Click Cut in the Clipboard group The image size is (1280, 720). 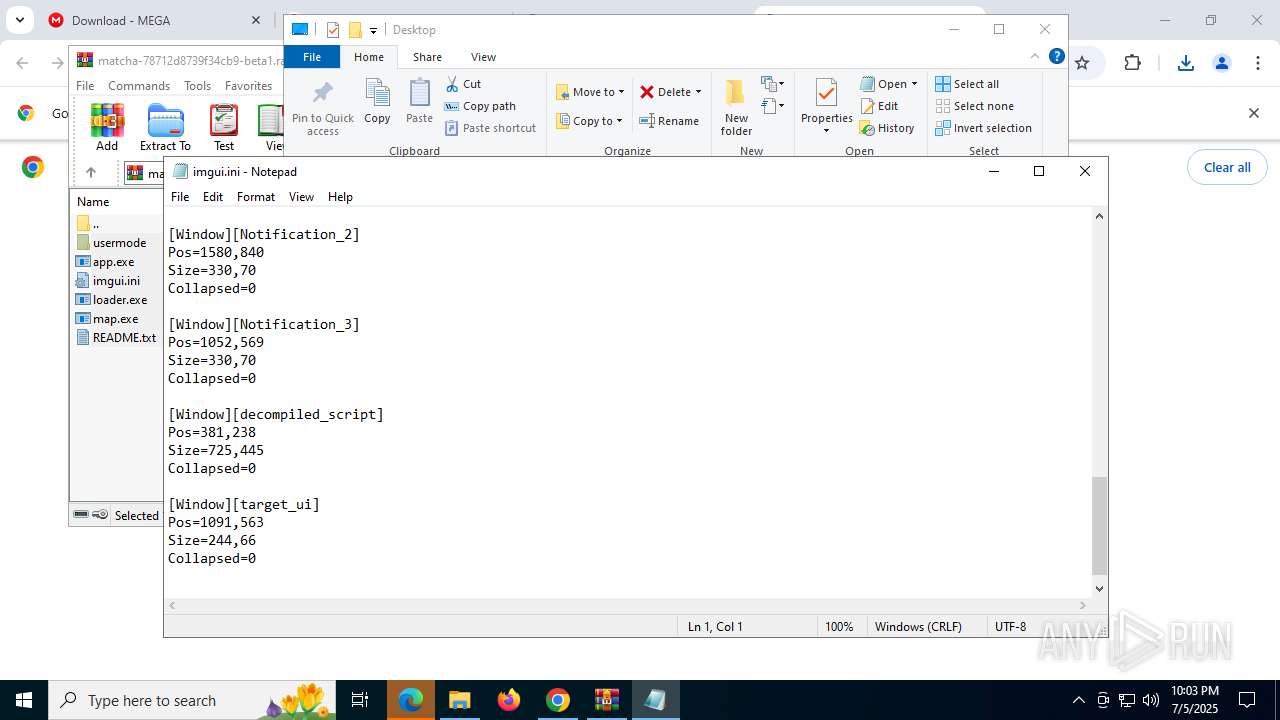point(463,84)
